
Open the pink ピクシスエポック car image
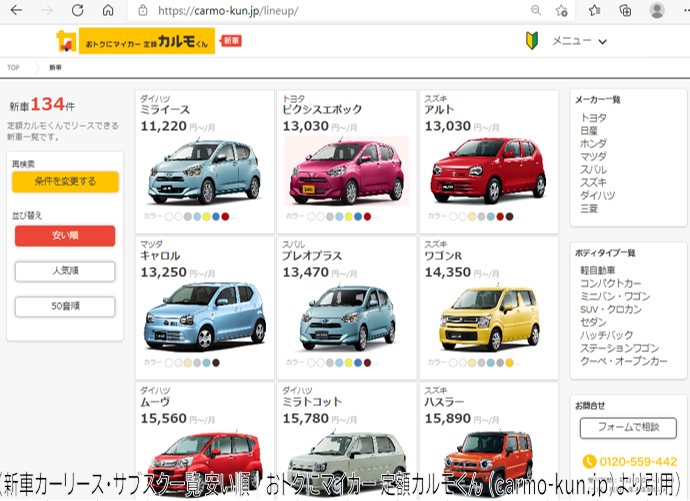(347, 172)
